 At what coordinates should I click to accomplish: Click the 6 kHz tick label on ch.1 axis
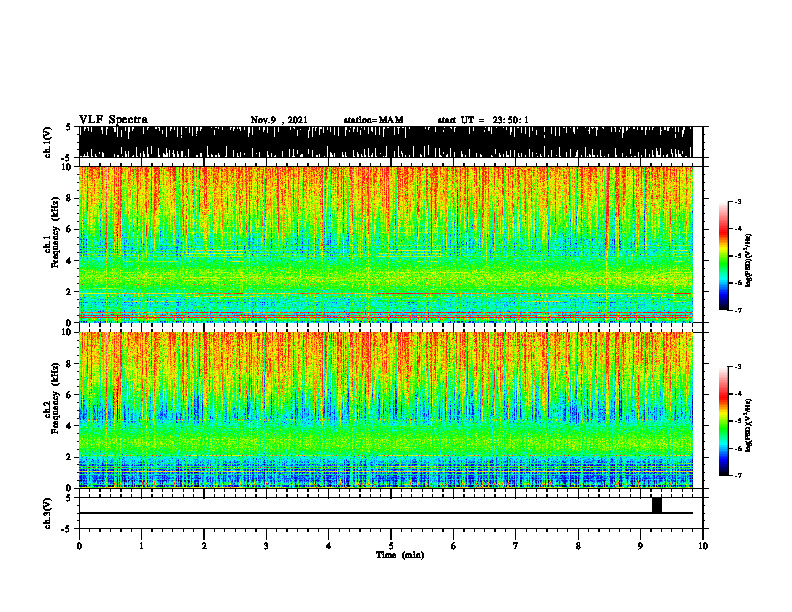point(70,229)
